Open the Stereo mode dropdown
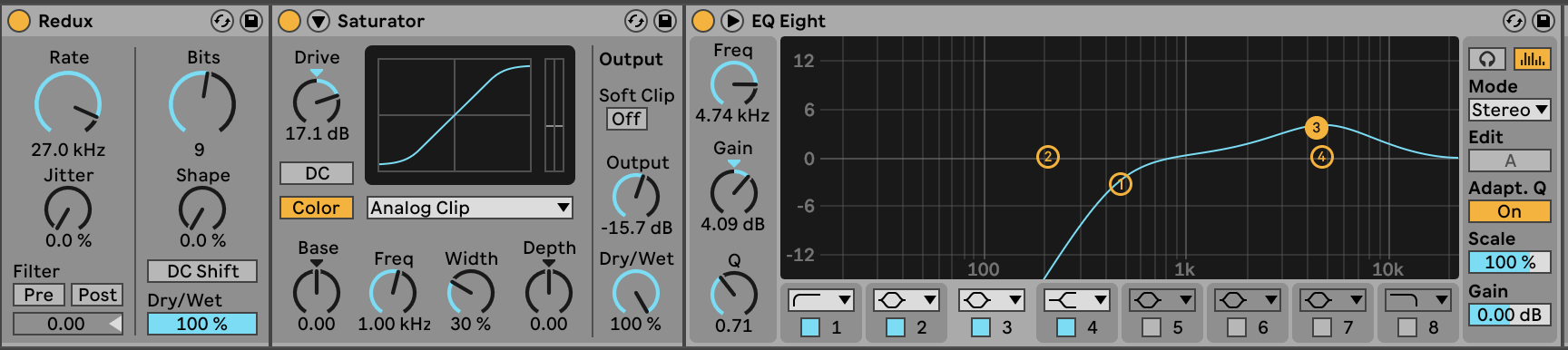The height and width of the screenshot is (350, 1568). 1510,110
